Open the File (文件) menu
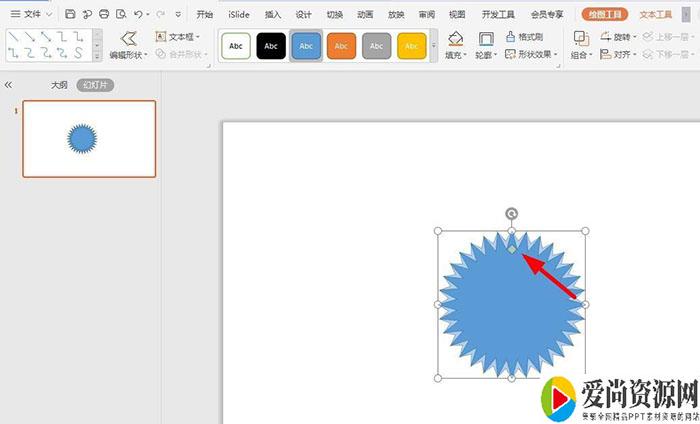 [x=32, y=15]
